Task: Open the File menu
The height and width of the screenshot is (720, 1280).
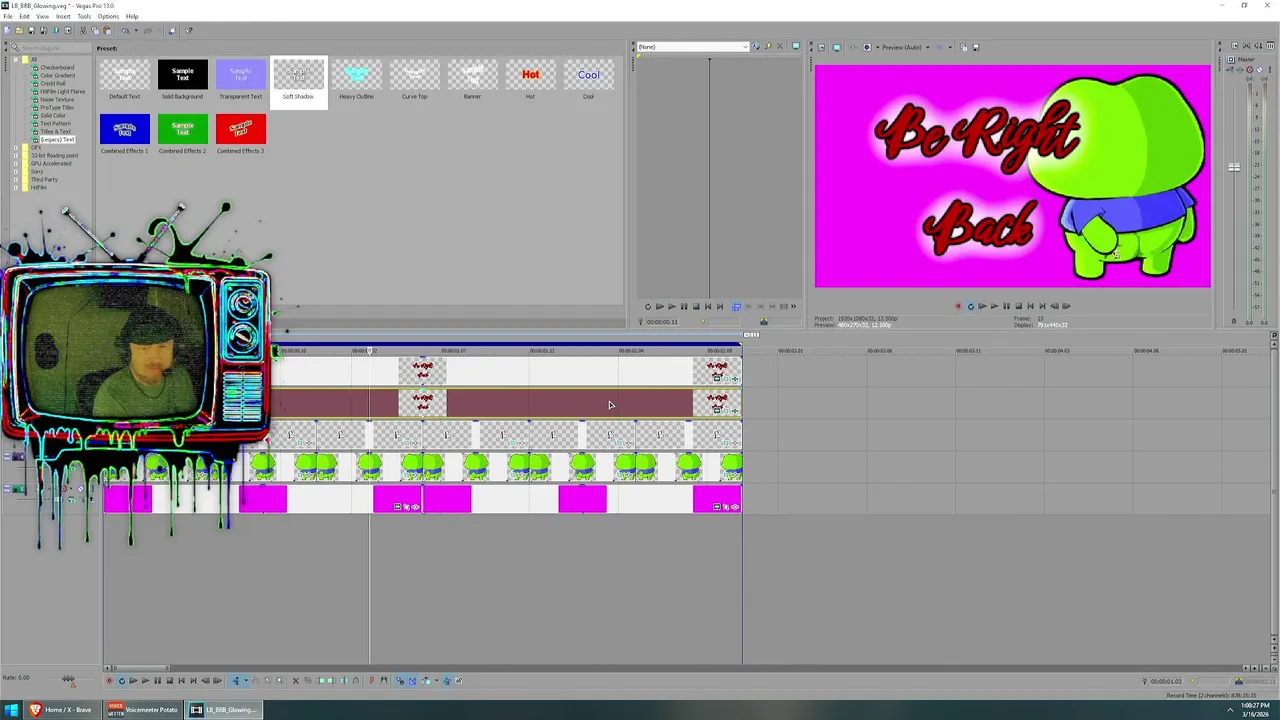Action: [8, 16]
